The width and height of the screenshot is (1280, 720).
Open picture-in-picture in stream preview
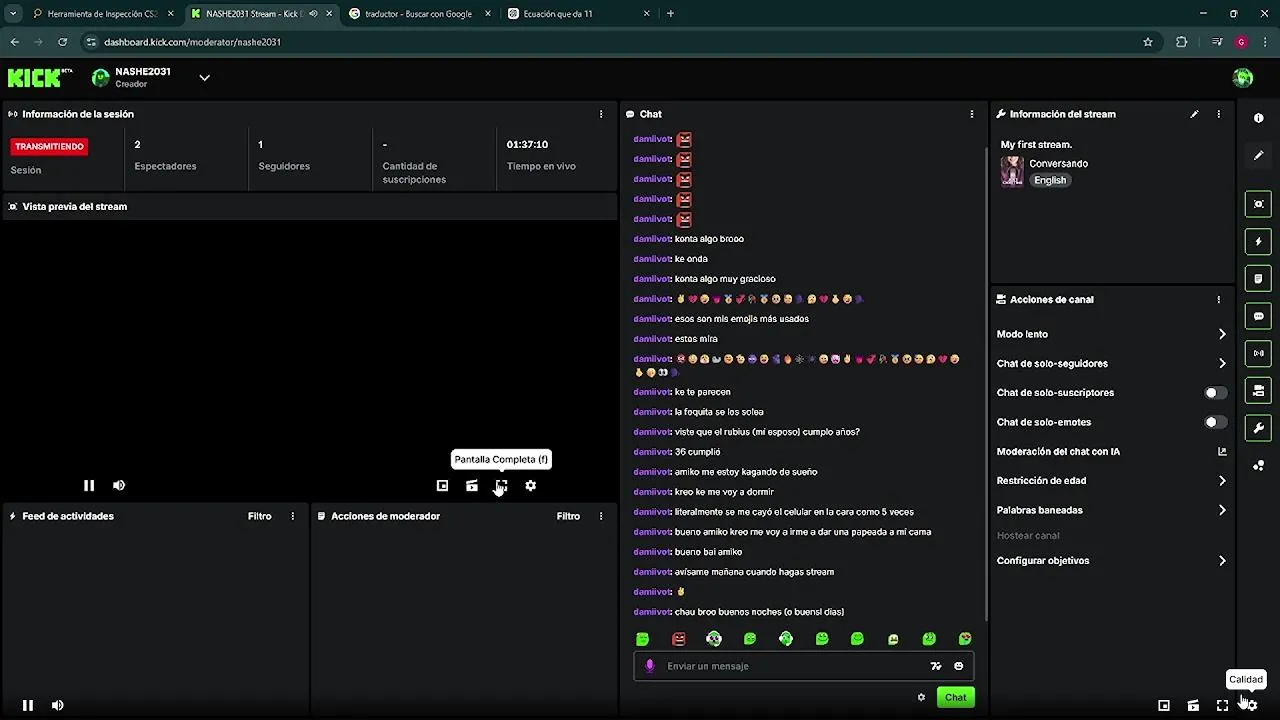tap(442, 485)
